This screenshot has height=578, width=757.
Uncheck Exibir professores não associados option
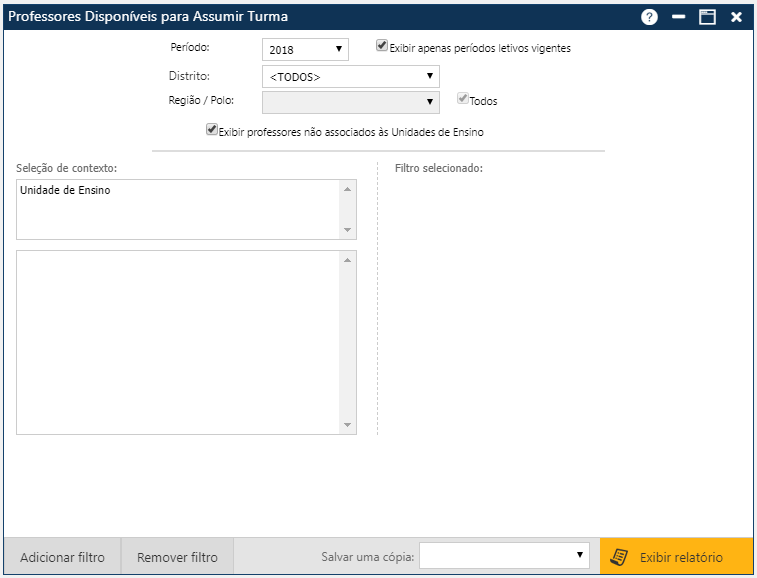(211, 130)
